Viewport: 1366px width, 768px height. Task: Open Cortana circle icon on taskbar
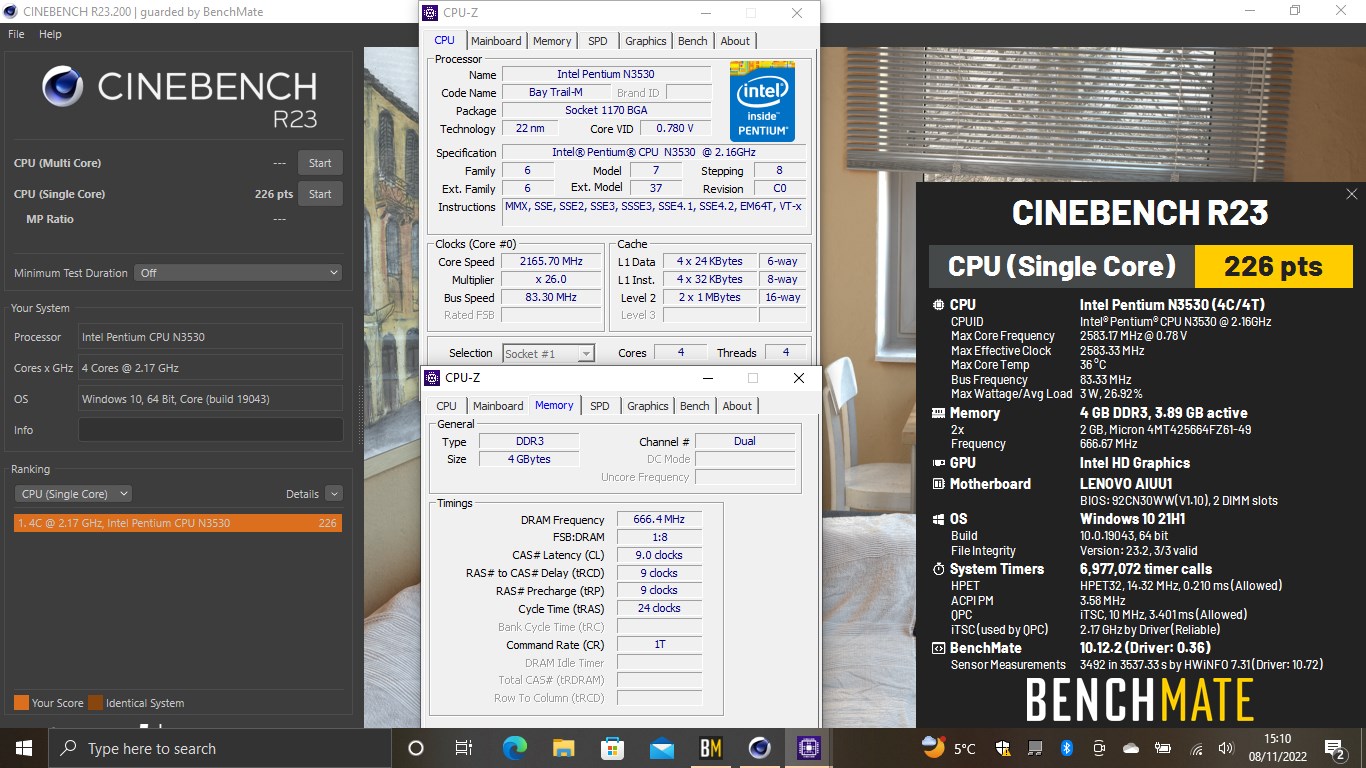click(416, 748)
